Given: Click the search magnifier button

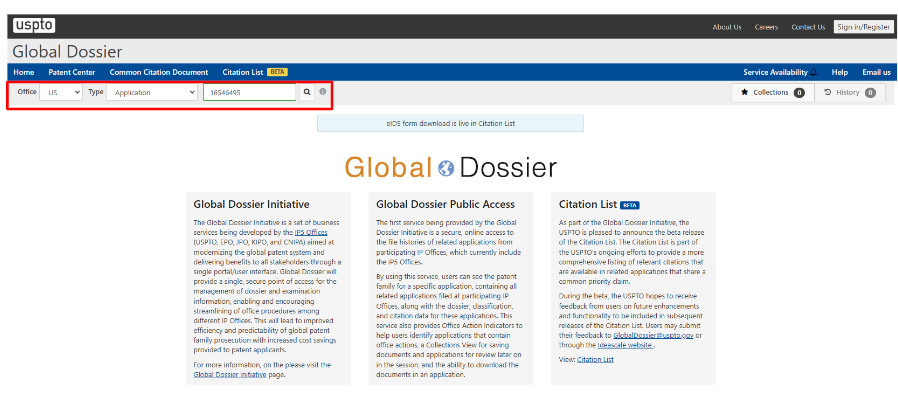Looking at the screenshot, I should pos(307,92).
